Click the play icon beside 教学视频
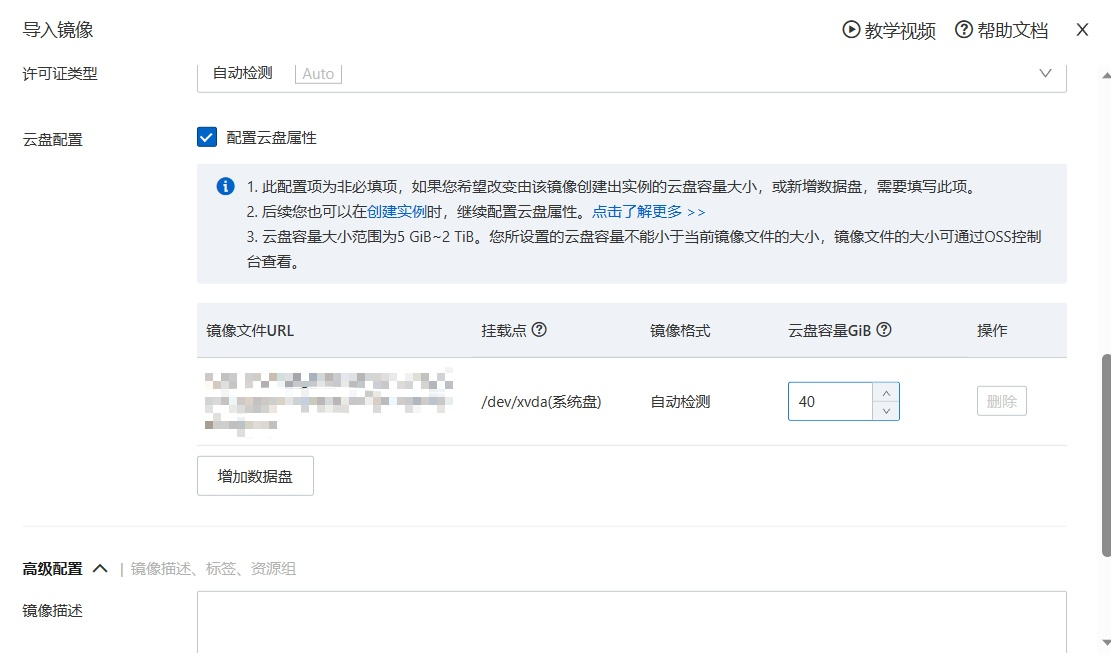Image resolution: width=1111 pixels, height=661 pixels. [851, 30]
